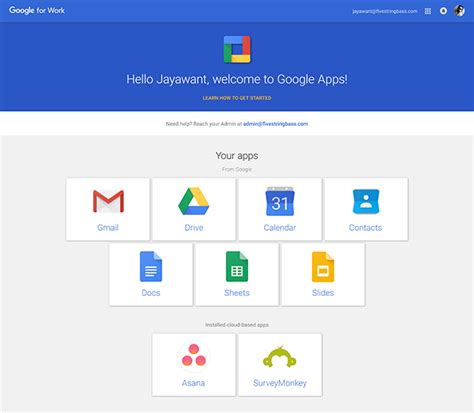Click the 'Need help? Reach your Admin' text
Viewport: 474px width, 413px height.
point(204,124)
